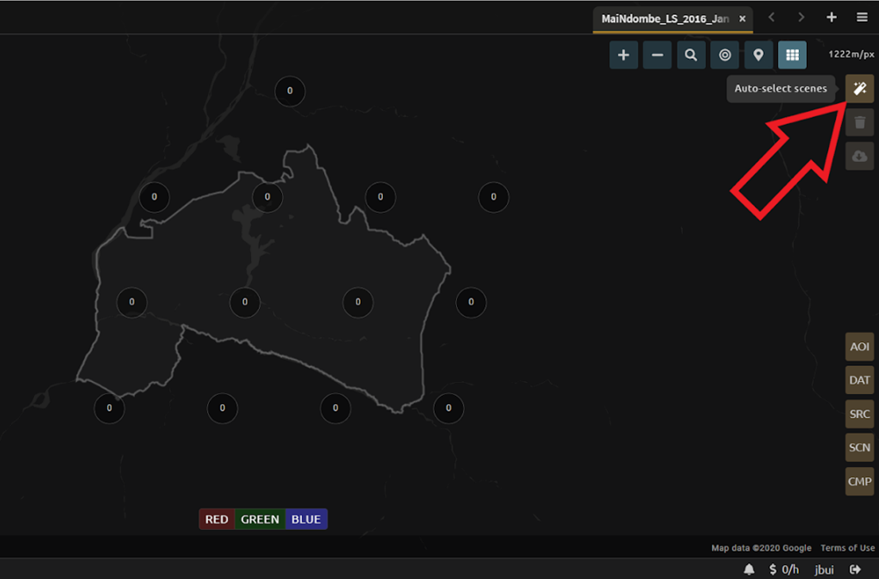Click the zoom in plus button

click(623, 56)
